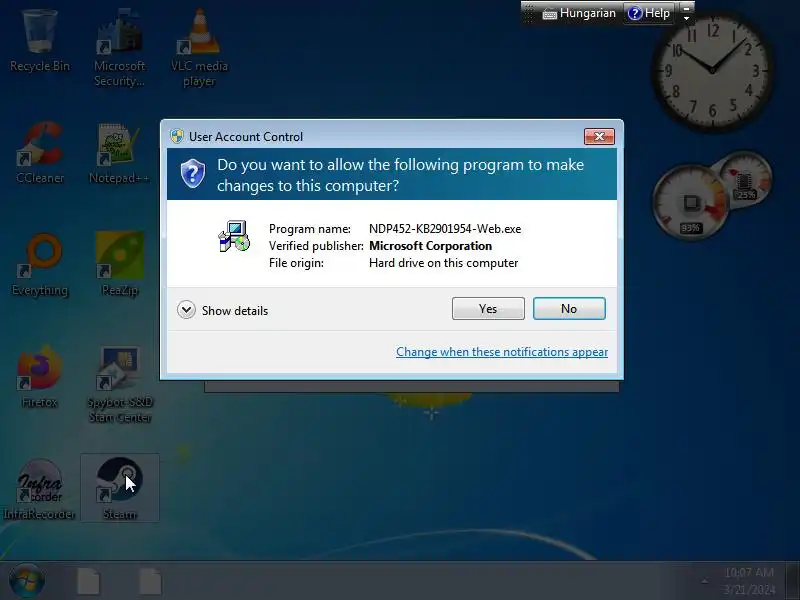Show hidden tray icons arrow
This screenshot has height=600, width=800.
(x=705, y=581)
